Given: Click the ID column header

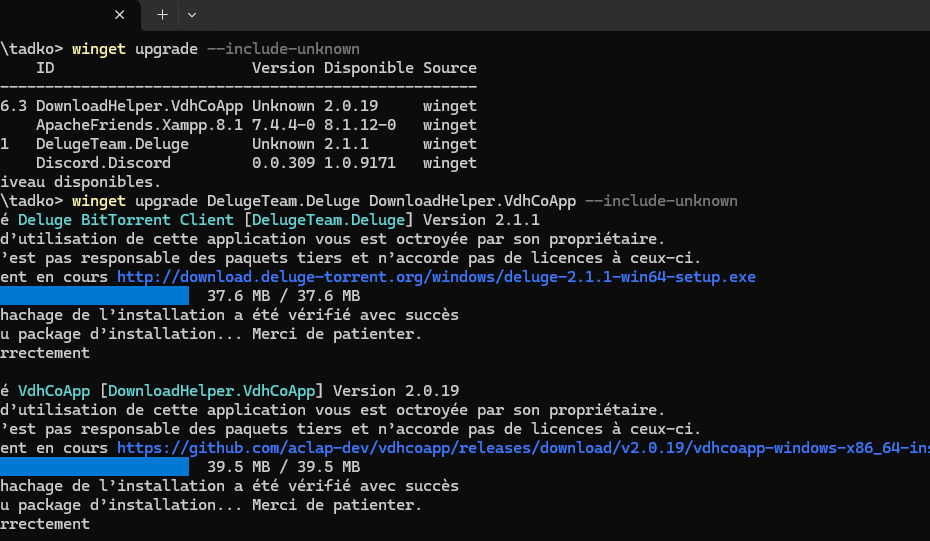Looking at the screenshot, I should coord(45,68).
